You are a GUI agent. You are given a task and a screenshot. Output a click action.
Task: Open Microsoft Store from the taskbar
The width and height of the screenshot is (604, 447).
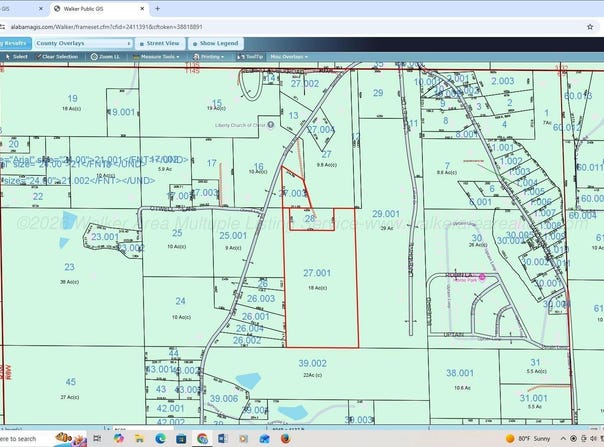(181, 439)
